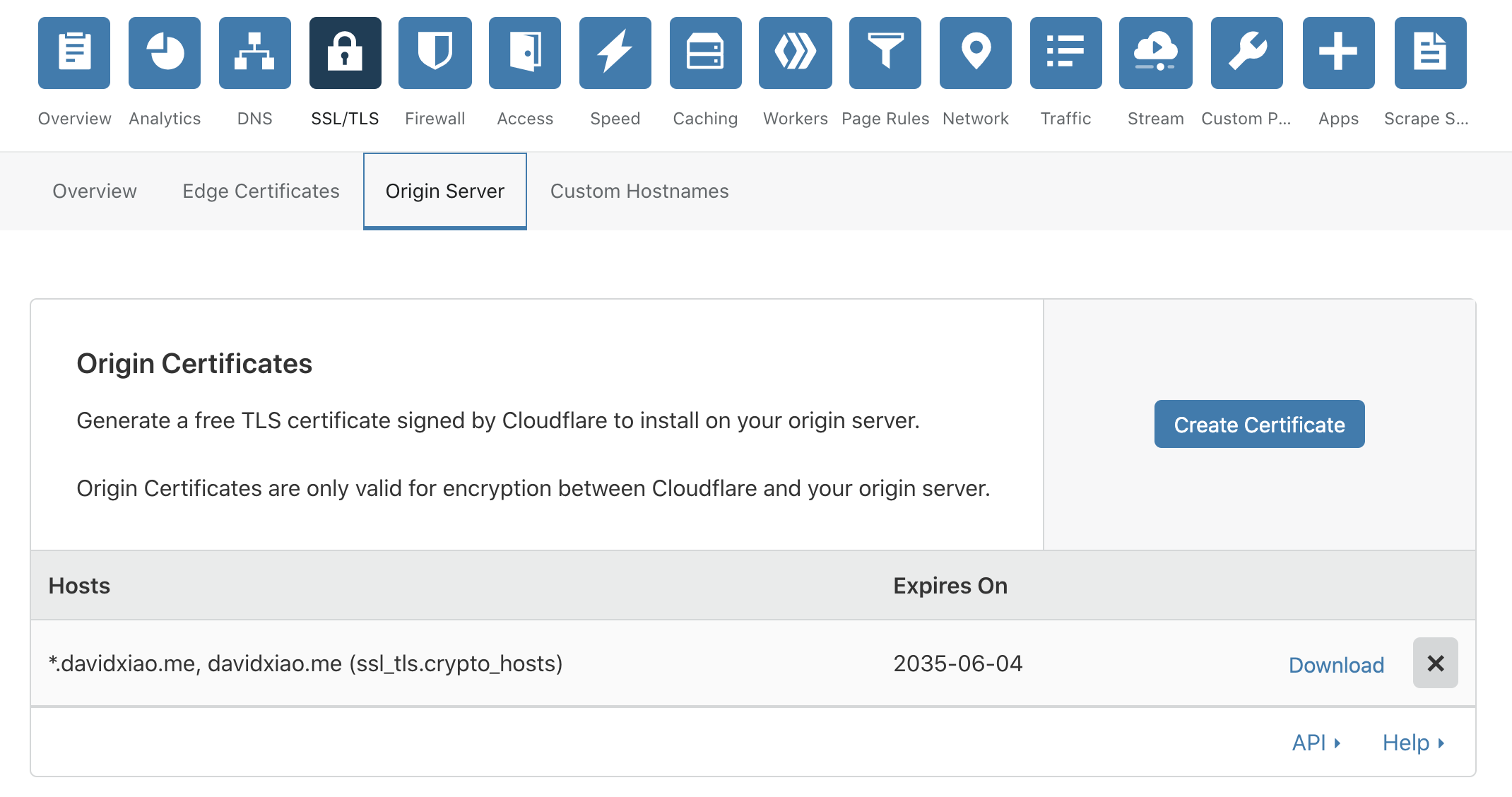1512x797 pixels.
Task: Open the Workers icon
Action: [x=796, y=53]
